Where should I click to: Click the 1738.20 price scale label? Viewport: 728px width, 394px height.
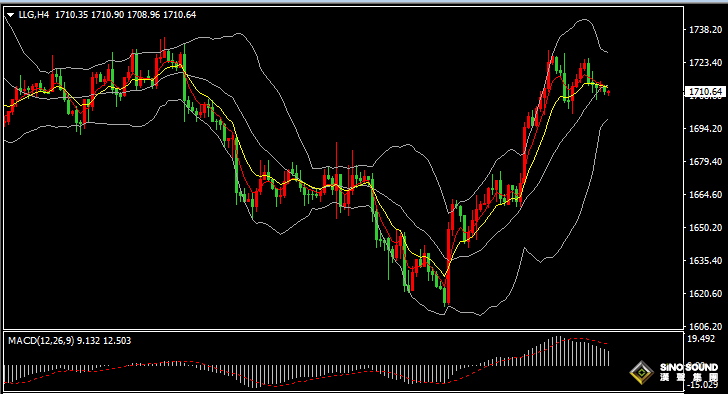[705, 30]
